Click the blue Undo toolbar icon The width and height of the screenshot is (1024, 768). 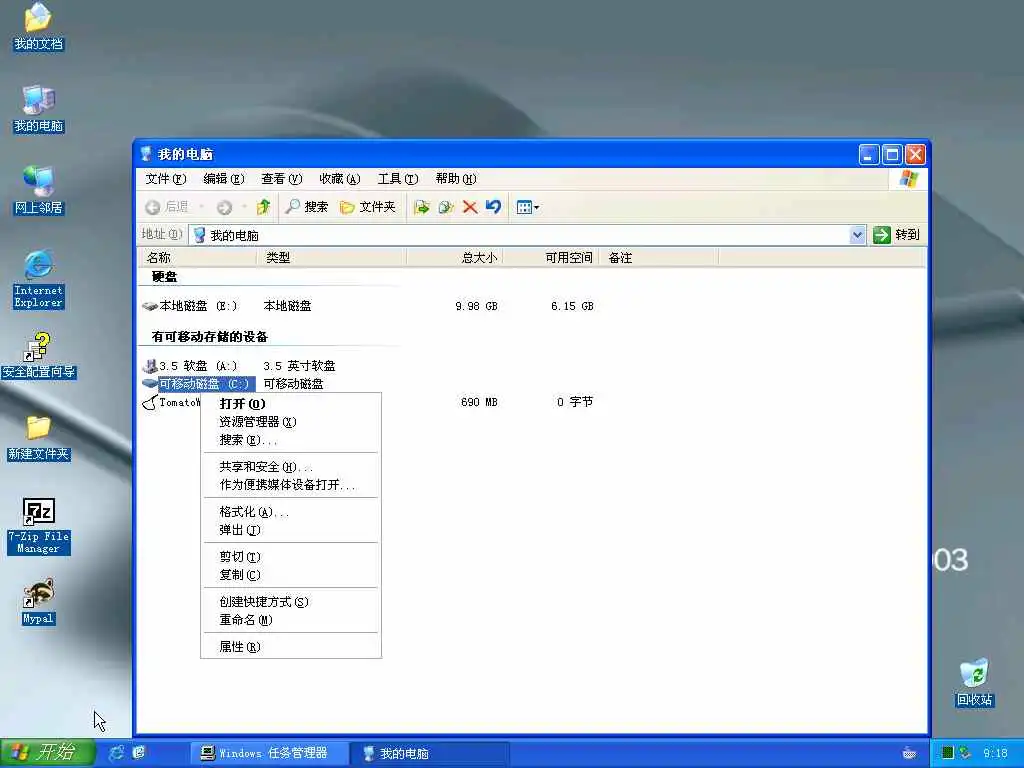click(493, 207)
